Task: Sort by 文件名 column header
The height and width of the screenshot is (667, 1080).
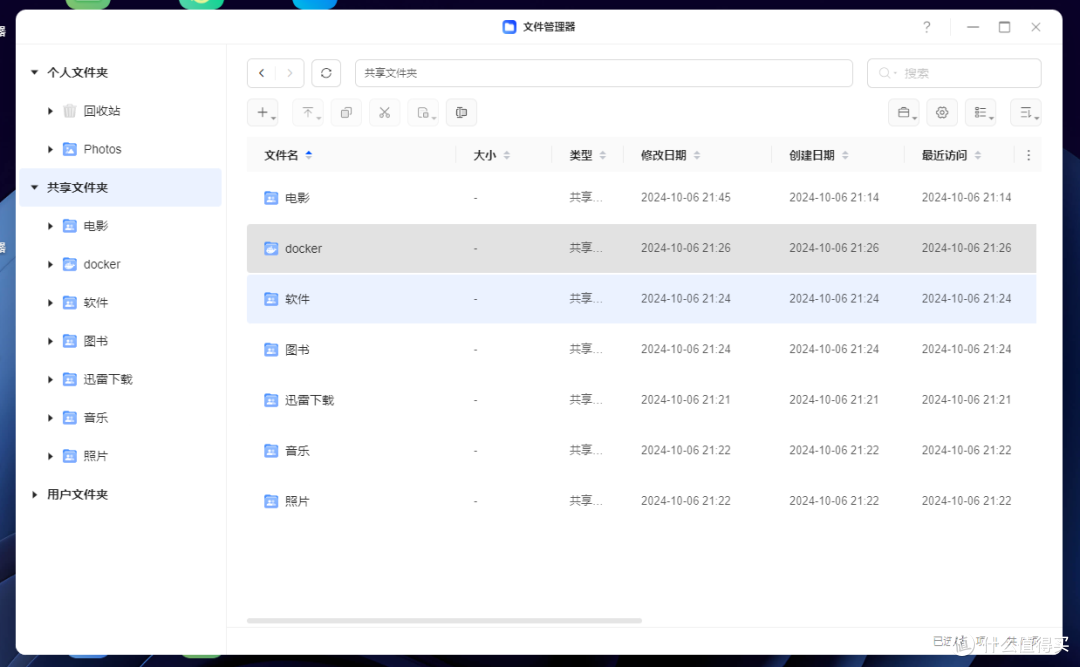Action: 288,155
